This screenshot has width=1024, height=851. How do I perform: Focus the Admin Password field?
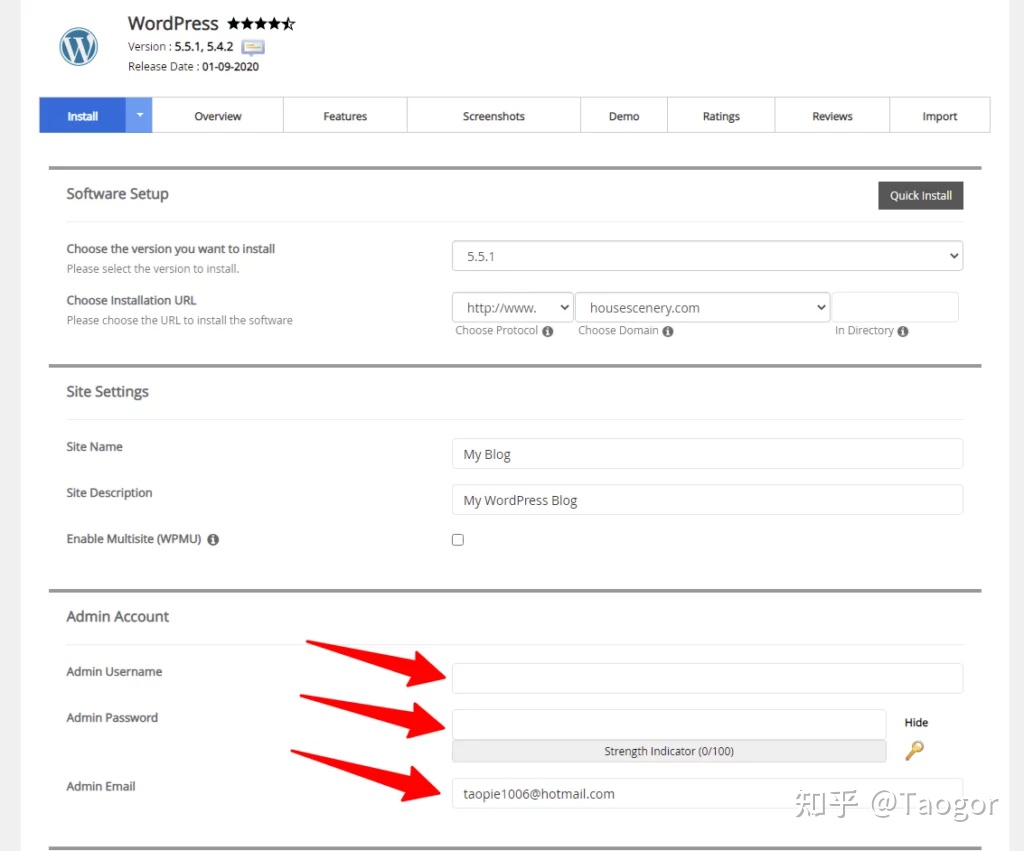669,724
